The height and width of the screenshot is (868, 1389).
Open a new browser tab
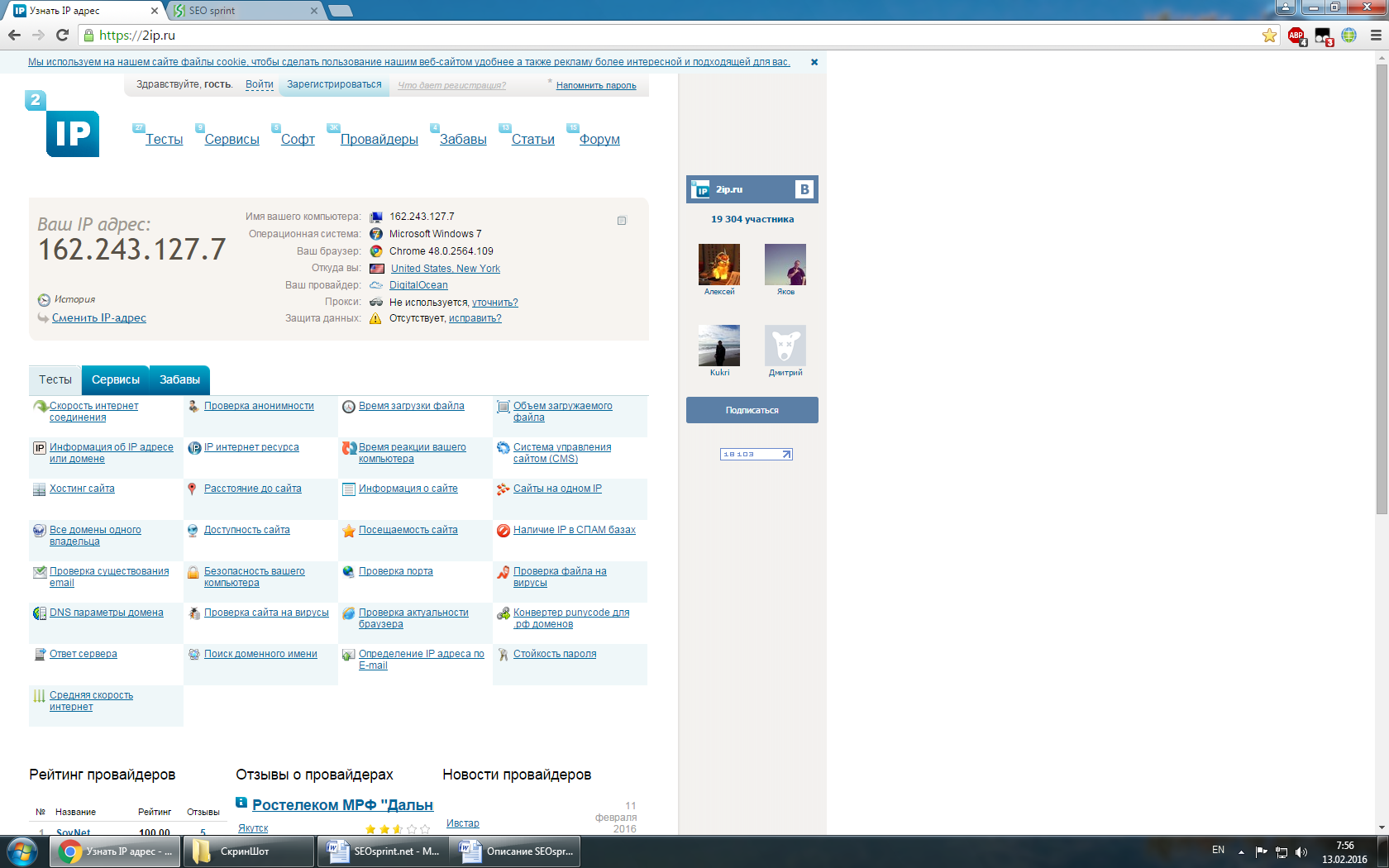pyautogui.click(x=340, y=11)
